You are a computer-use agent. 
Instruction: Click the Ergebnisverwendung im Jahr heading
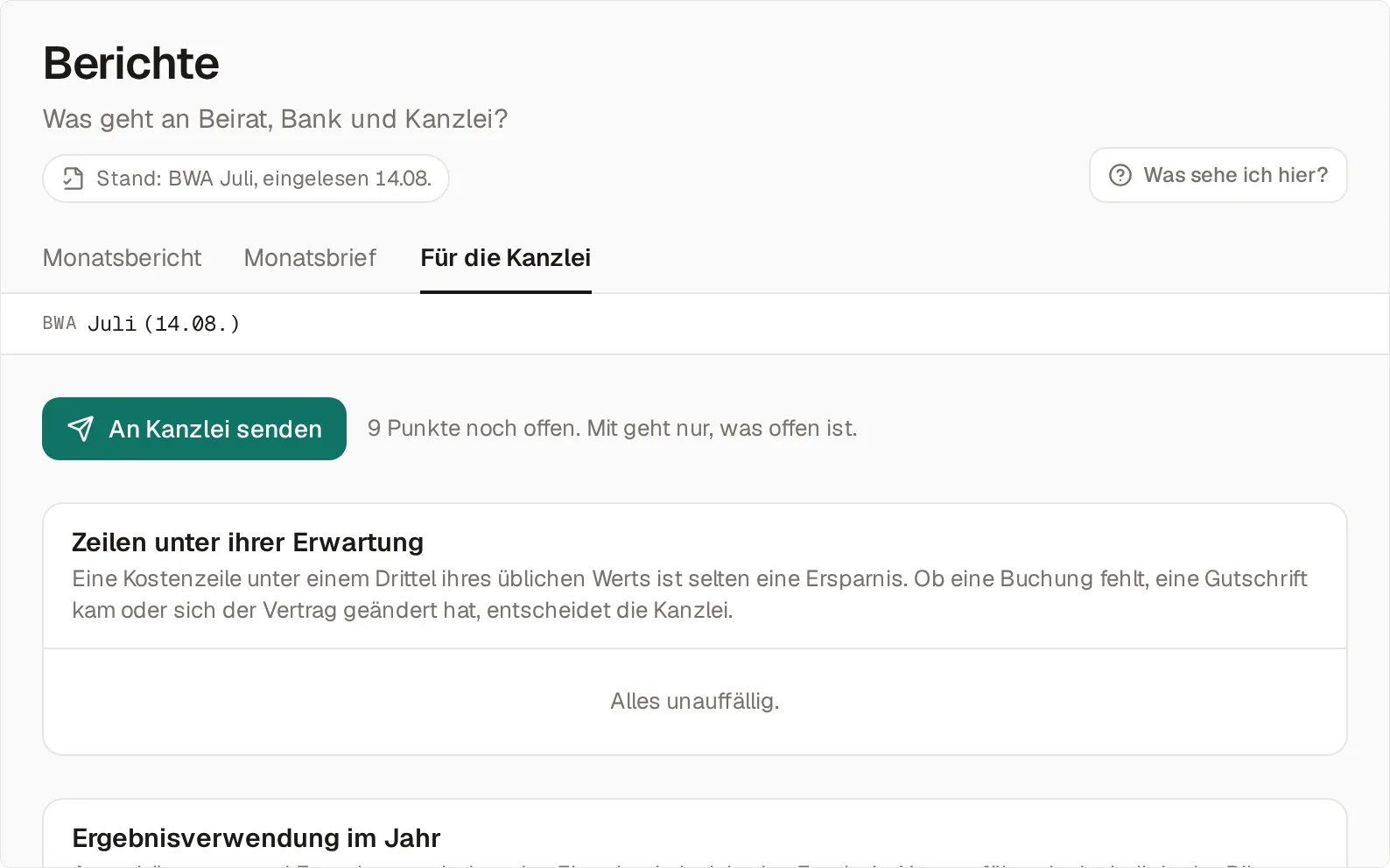[256, 838]
